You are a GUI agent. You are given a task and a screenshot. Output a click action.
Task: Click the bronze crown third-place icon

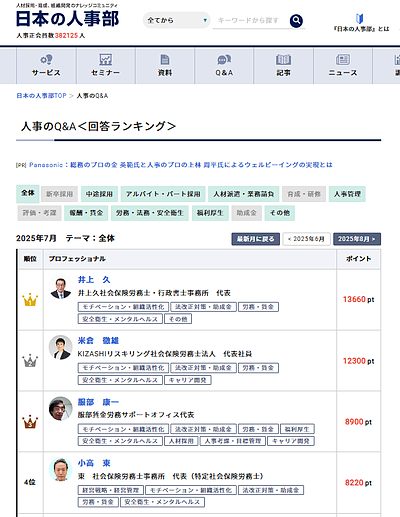pos(30,422)
